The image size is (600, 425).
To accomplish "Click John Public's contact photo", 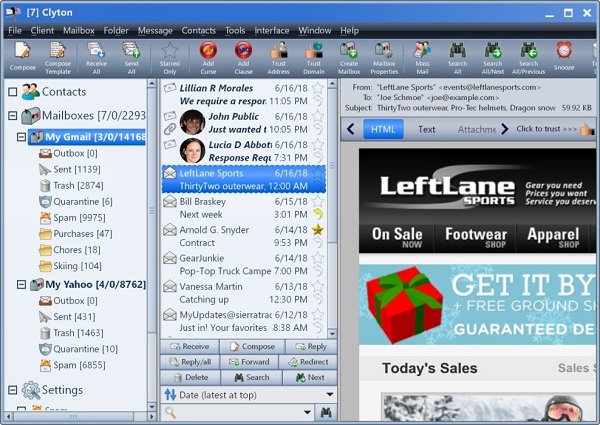I will (192, 122).
